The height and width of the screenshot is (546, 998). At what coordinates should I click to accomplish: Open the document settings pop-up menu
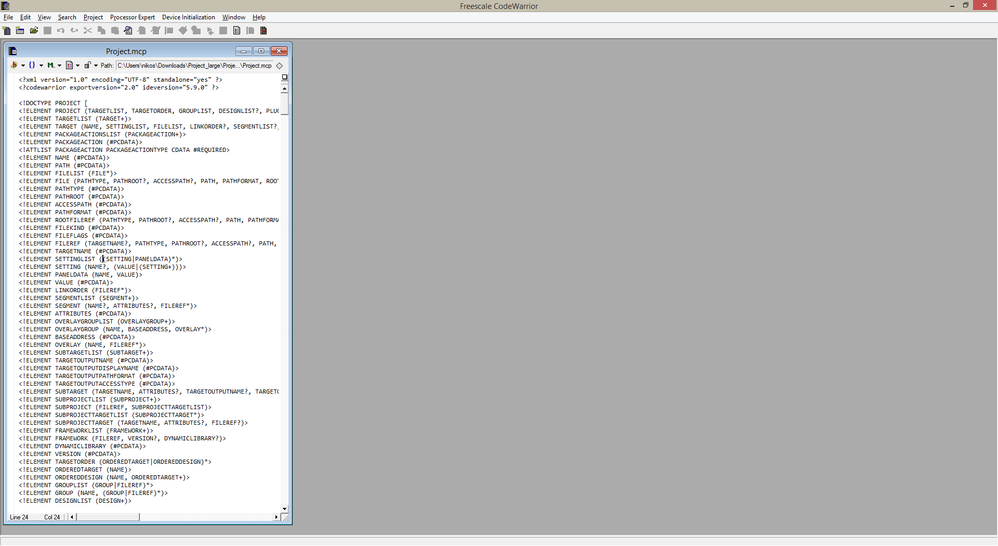pyautogui.click(x=73, y=65)
